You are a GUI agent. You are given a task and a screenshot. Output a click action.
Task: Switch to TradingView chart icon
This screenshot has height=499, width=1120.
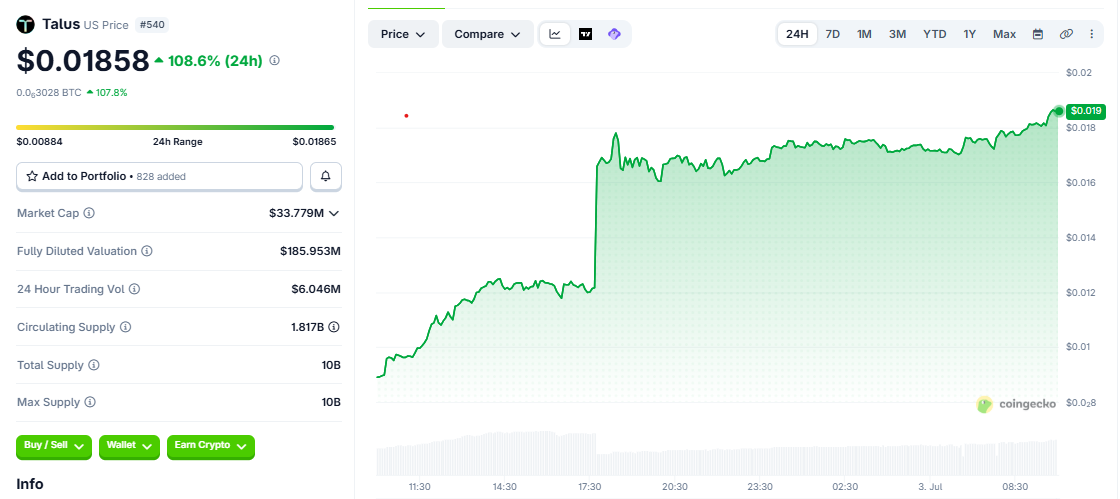point(586,34)
